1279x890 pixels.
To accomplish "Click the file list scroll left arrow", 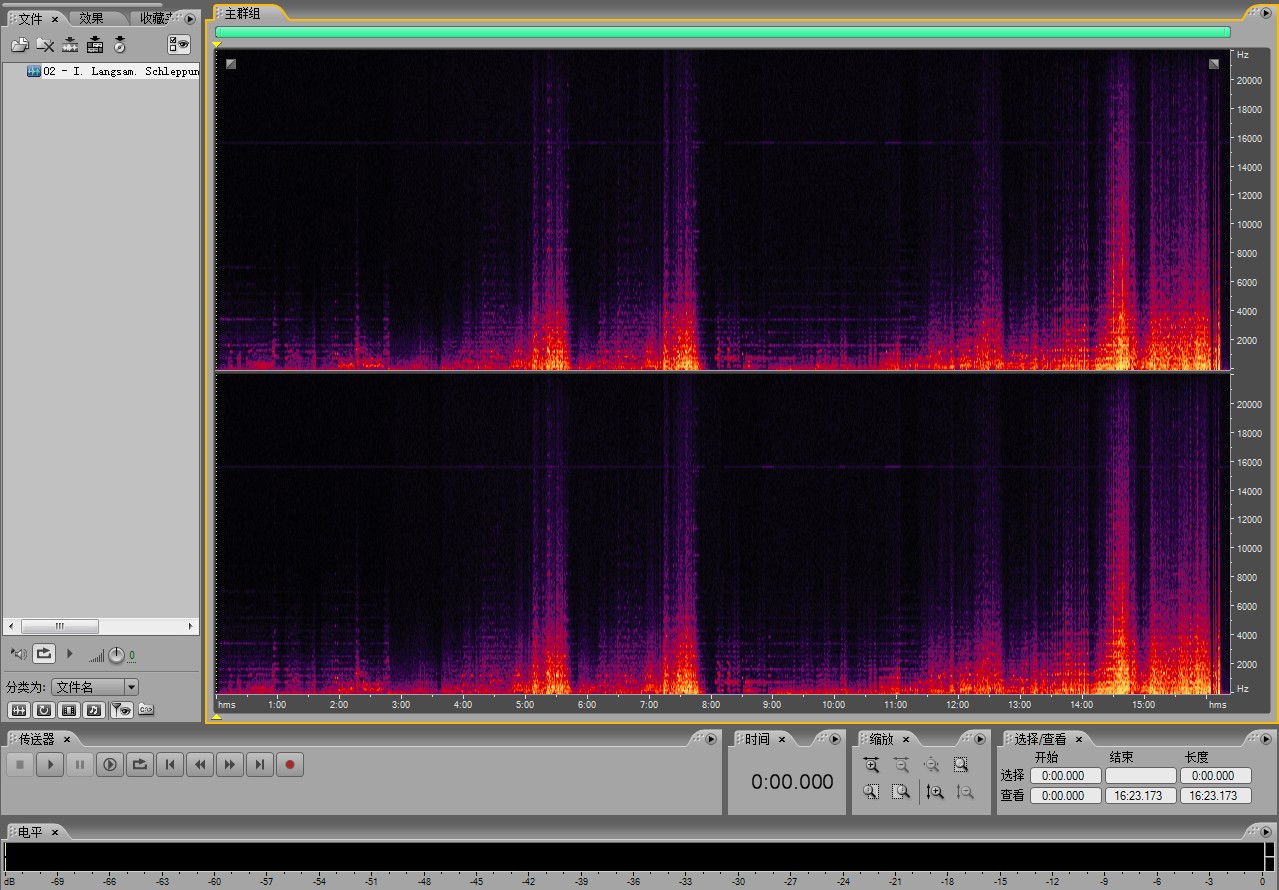I will tap(12, 626).
